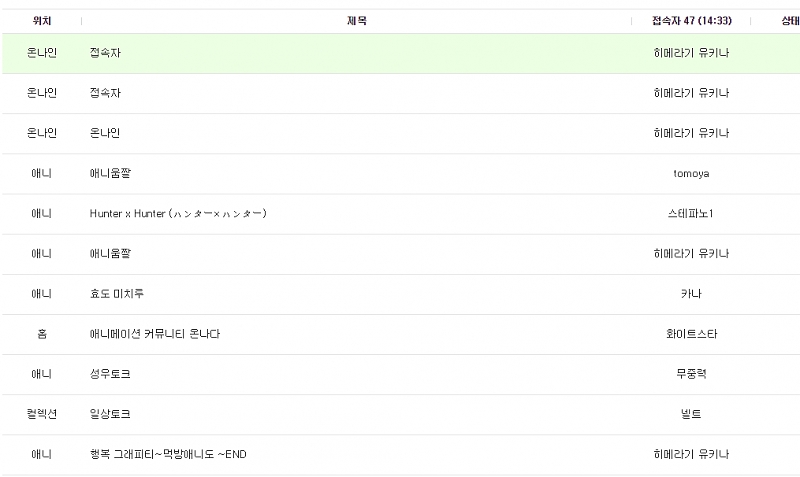
Task: Go to the 홈 location
Action: point(41,334)
